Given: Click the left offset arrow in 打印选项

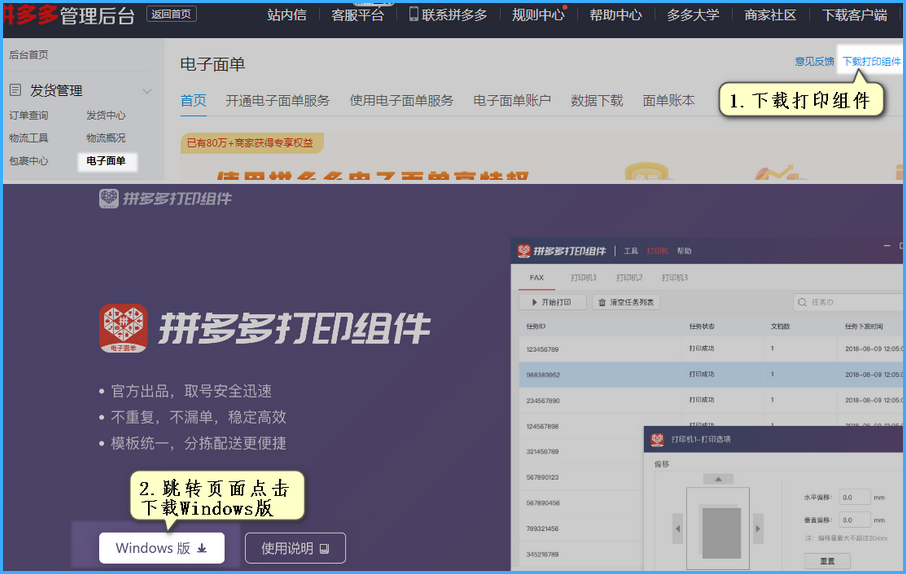Looking at the screenshot, I should coord(678,528).
